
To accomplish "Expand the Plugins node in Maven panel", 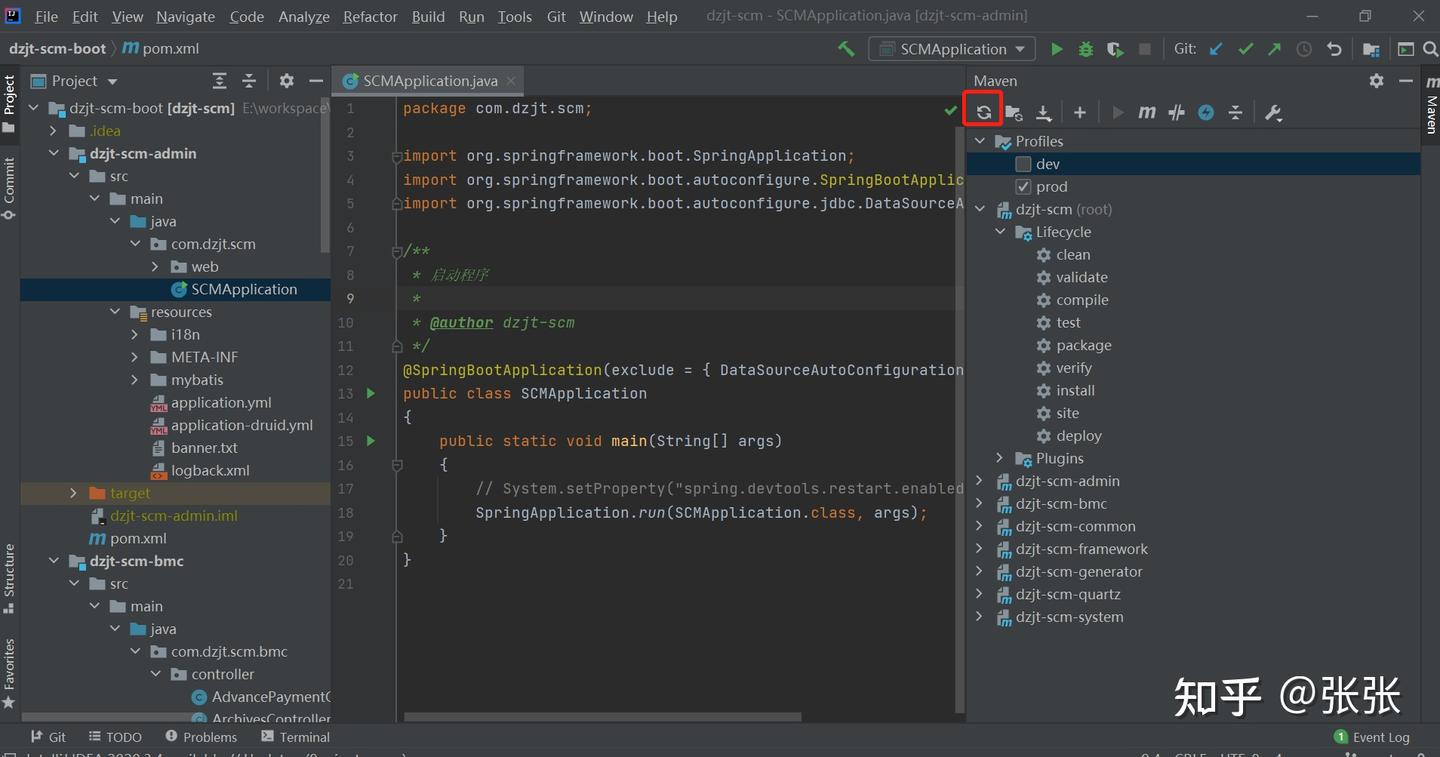I will tap(999, 458).
